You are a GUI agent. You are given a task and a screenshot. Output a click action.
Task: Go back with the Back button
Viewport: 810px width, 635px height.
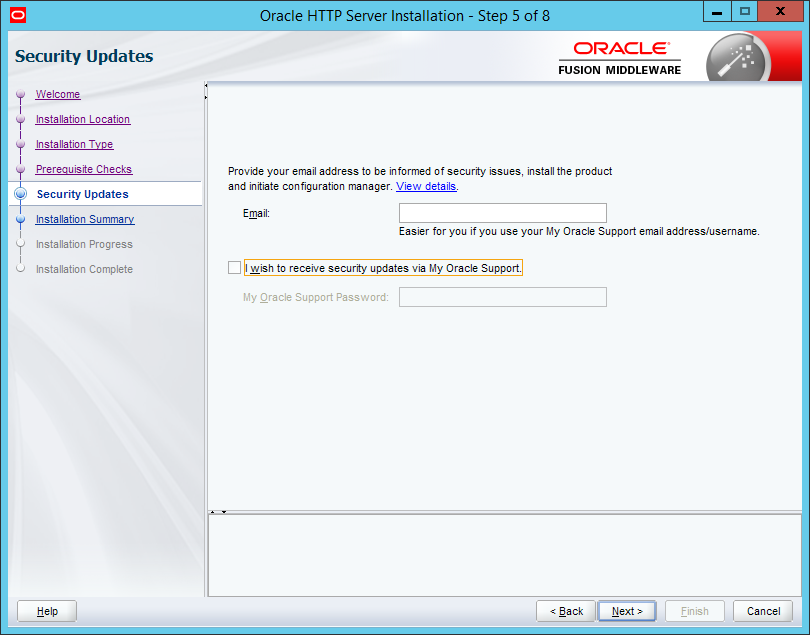coord(566,611)
